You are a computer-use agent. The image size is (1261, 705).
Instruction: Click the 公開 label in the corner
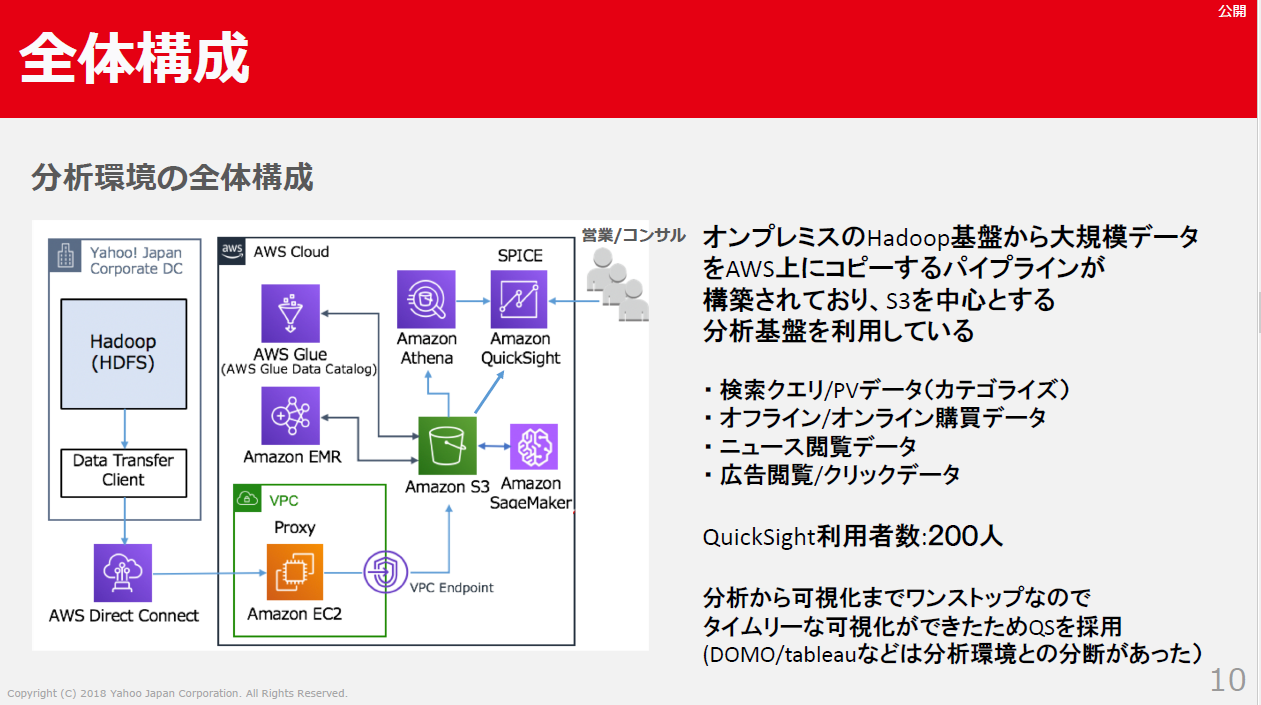[x=1232, y=12]
